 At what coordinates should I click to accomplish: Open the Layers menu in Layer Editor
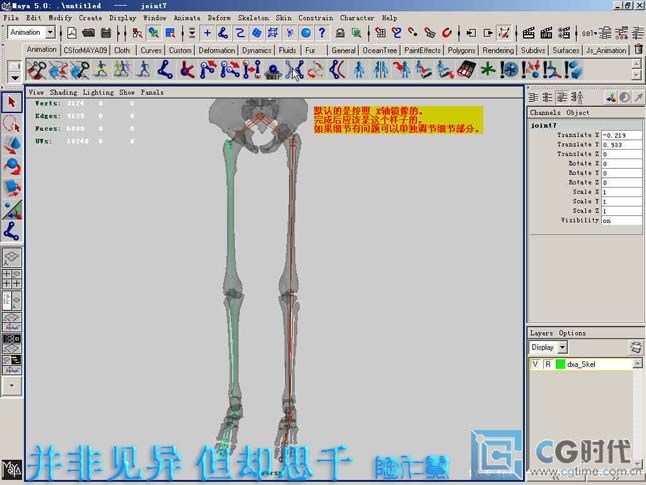541,333
